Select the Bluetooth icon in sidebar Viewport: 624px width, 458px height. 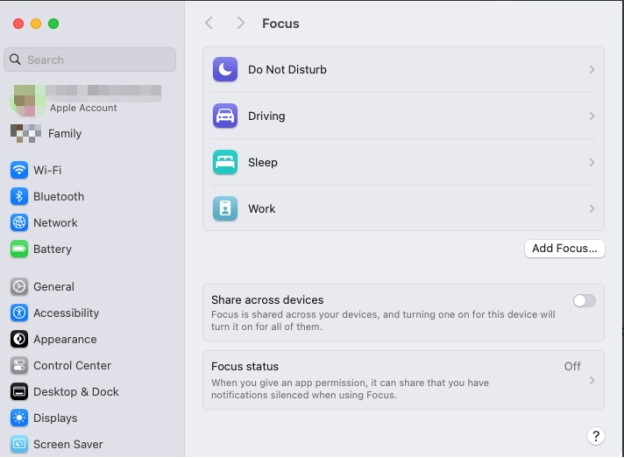coord(19,197)
